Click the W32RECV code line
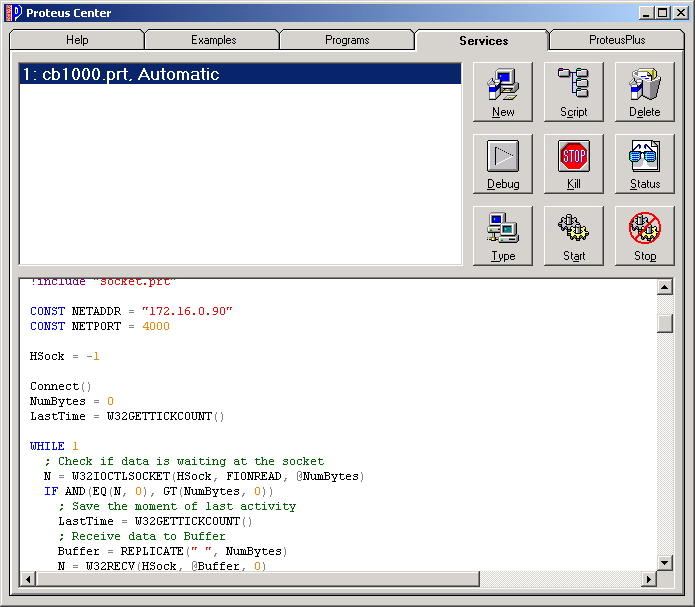The image size is (695, 607). (162, 566)
